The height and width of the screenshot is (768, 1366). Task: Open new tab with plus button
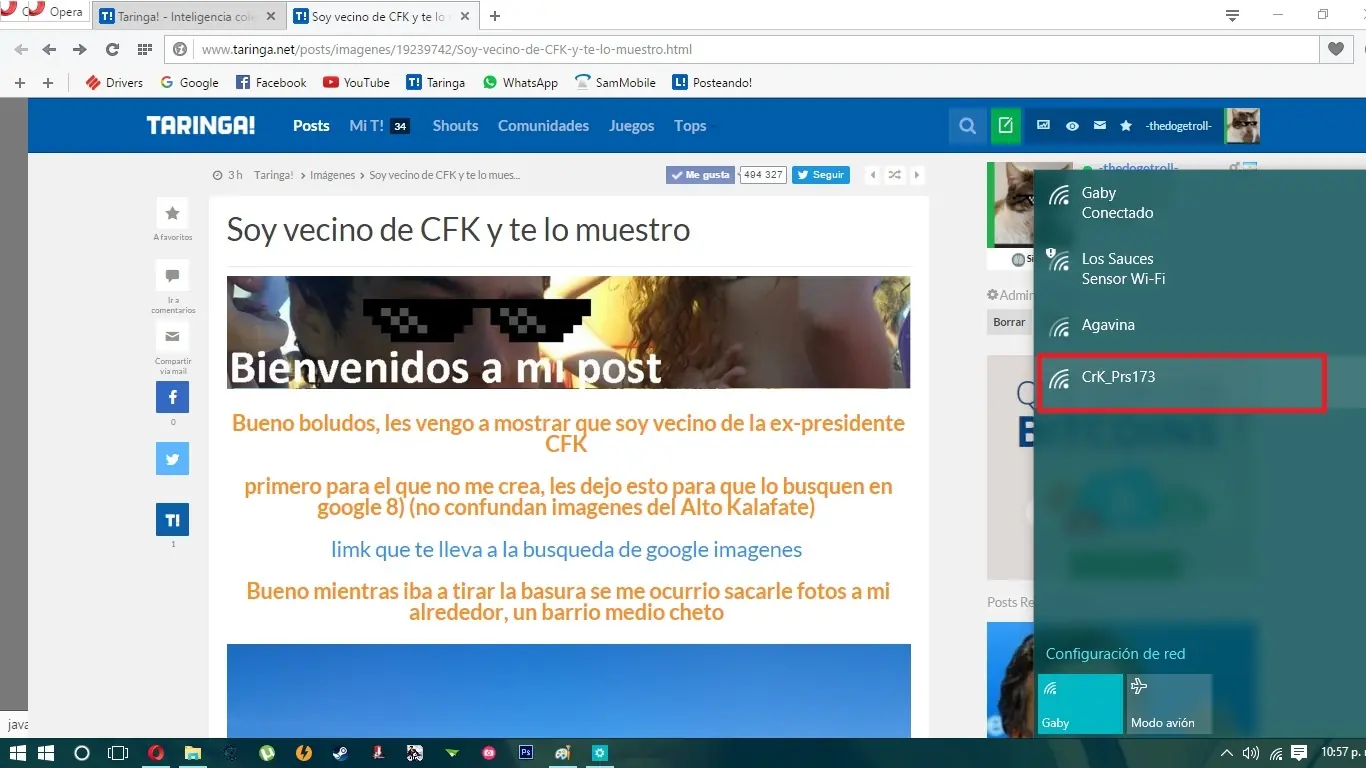(495, 16)
